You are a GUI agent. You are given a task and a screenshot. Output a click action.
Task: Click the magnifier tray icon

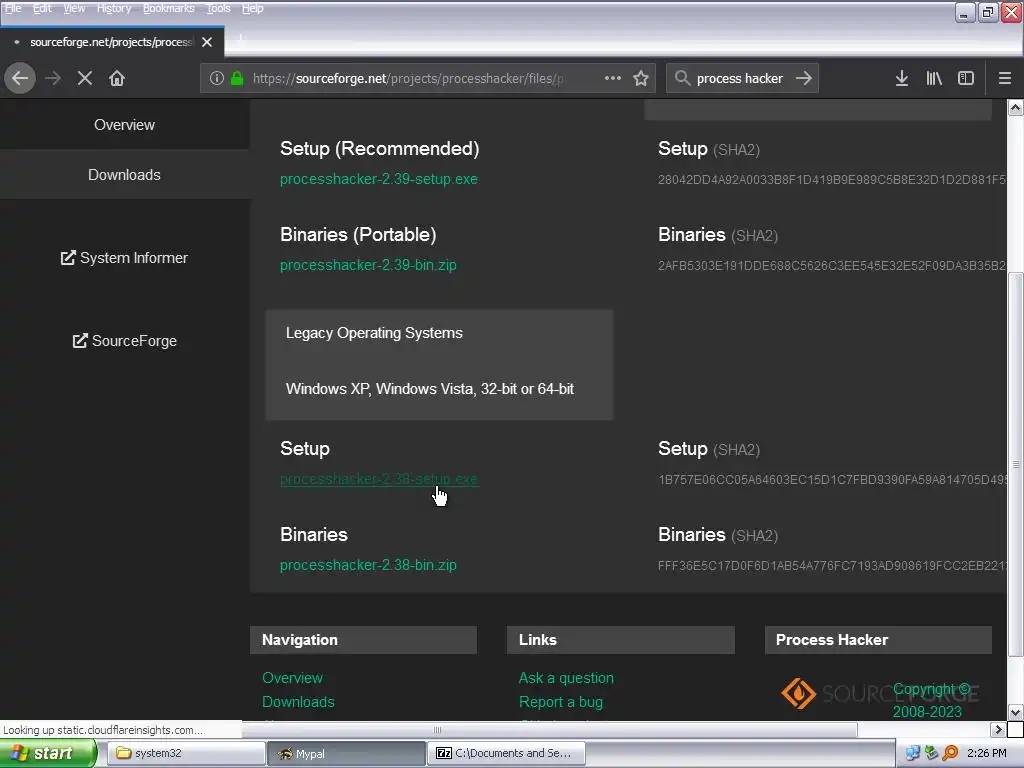click(950, 754)
